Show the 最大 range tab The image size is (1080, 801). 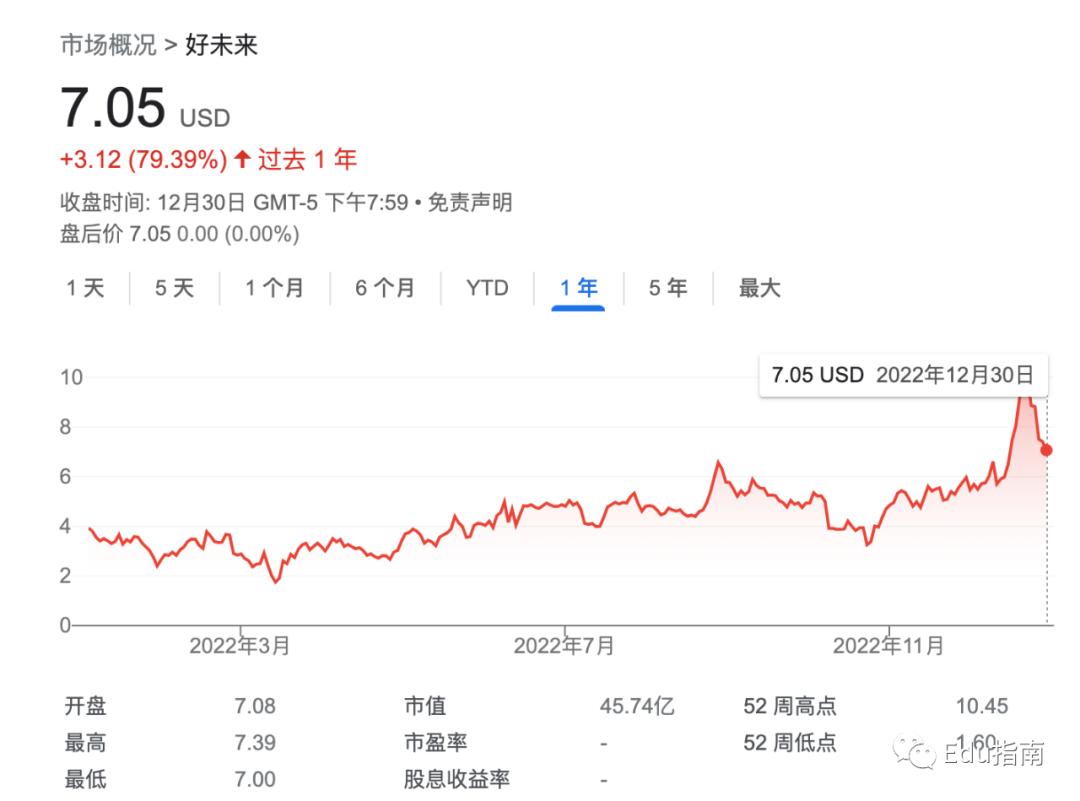(760, 288)
